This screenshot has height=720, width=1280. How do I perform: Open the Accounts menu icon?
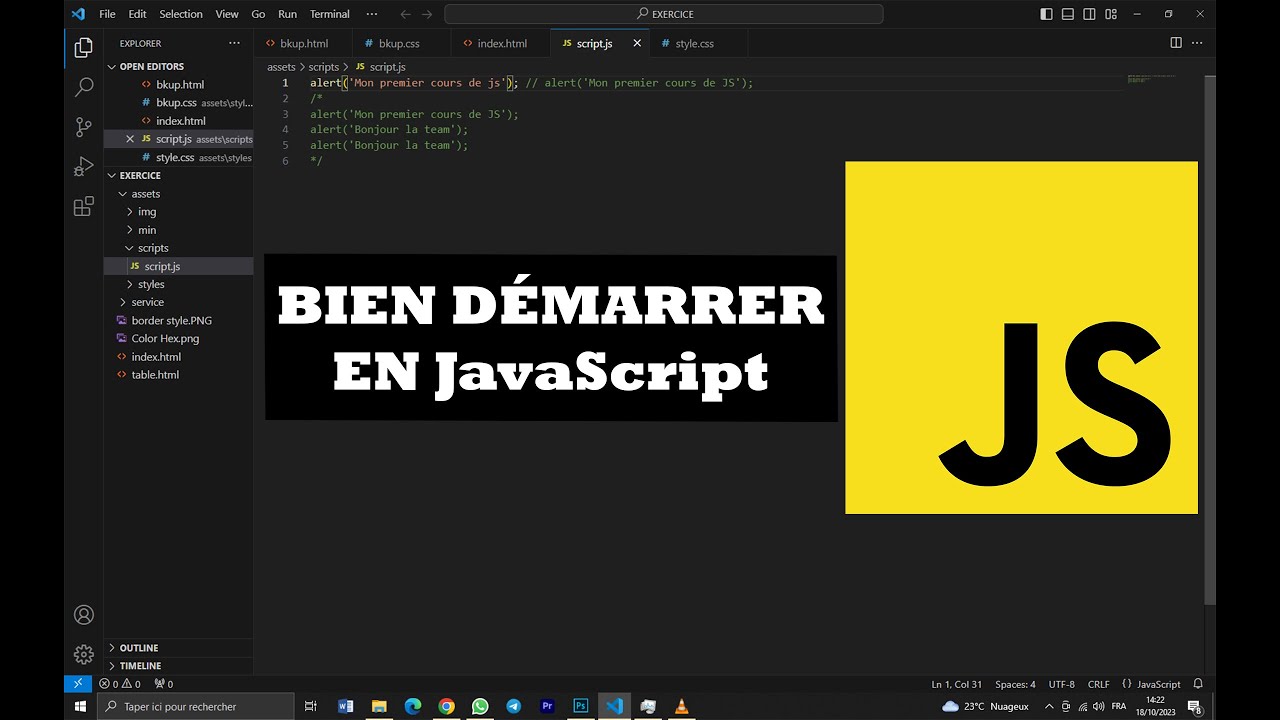(84, 615)
